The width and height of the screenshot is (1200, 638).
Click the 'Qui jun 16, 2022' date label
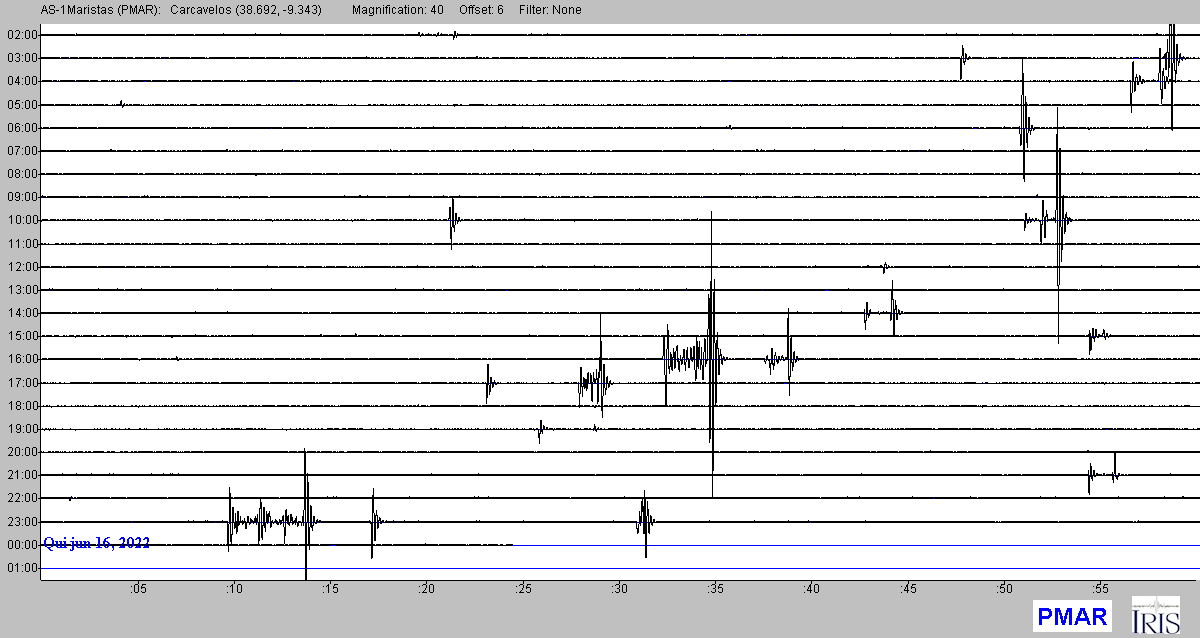pos(96,543)
